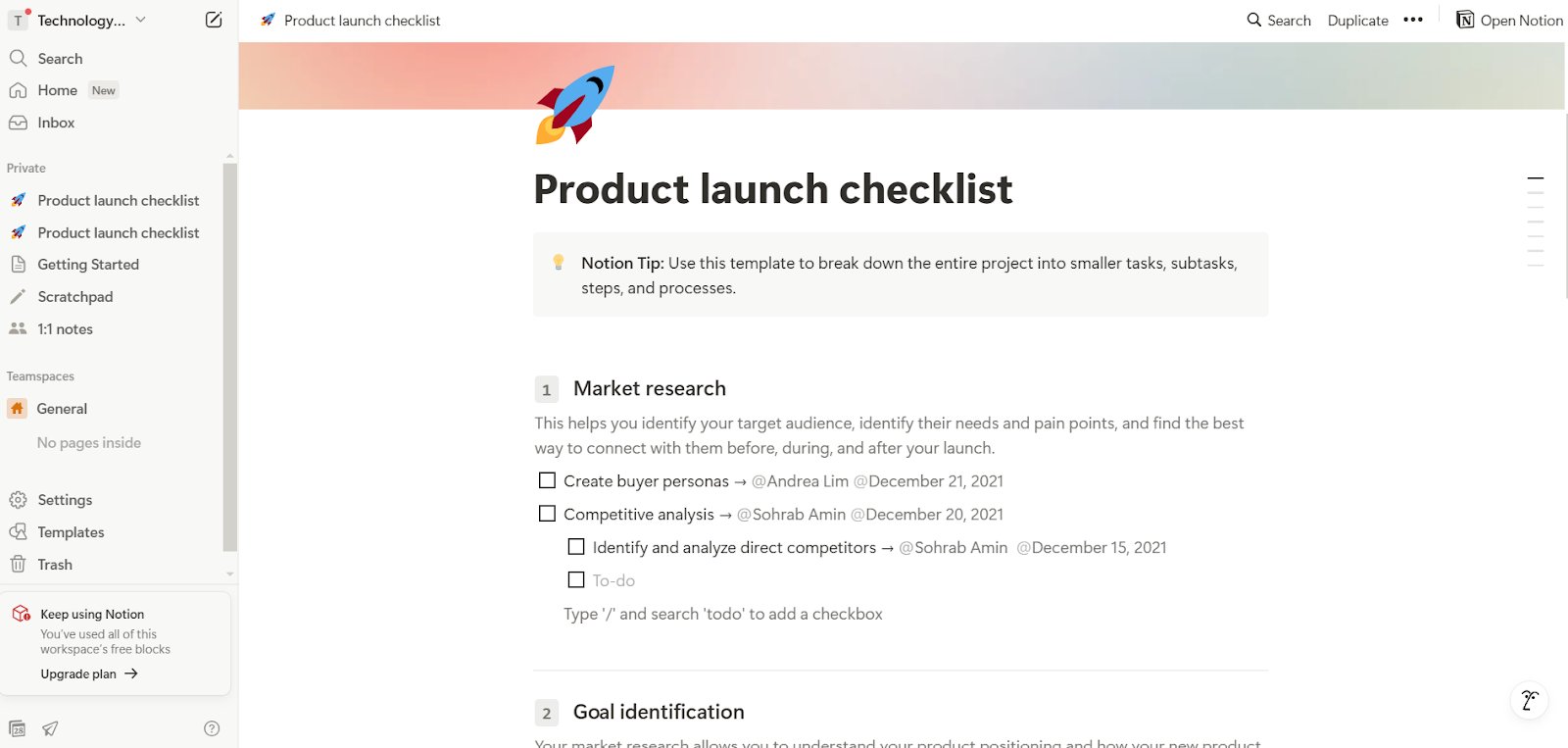Open the new page compose icon
Viewport: 1568px width, 748px height.
(214, 20)
